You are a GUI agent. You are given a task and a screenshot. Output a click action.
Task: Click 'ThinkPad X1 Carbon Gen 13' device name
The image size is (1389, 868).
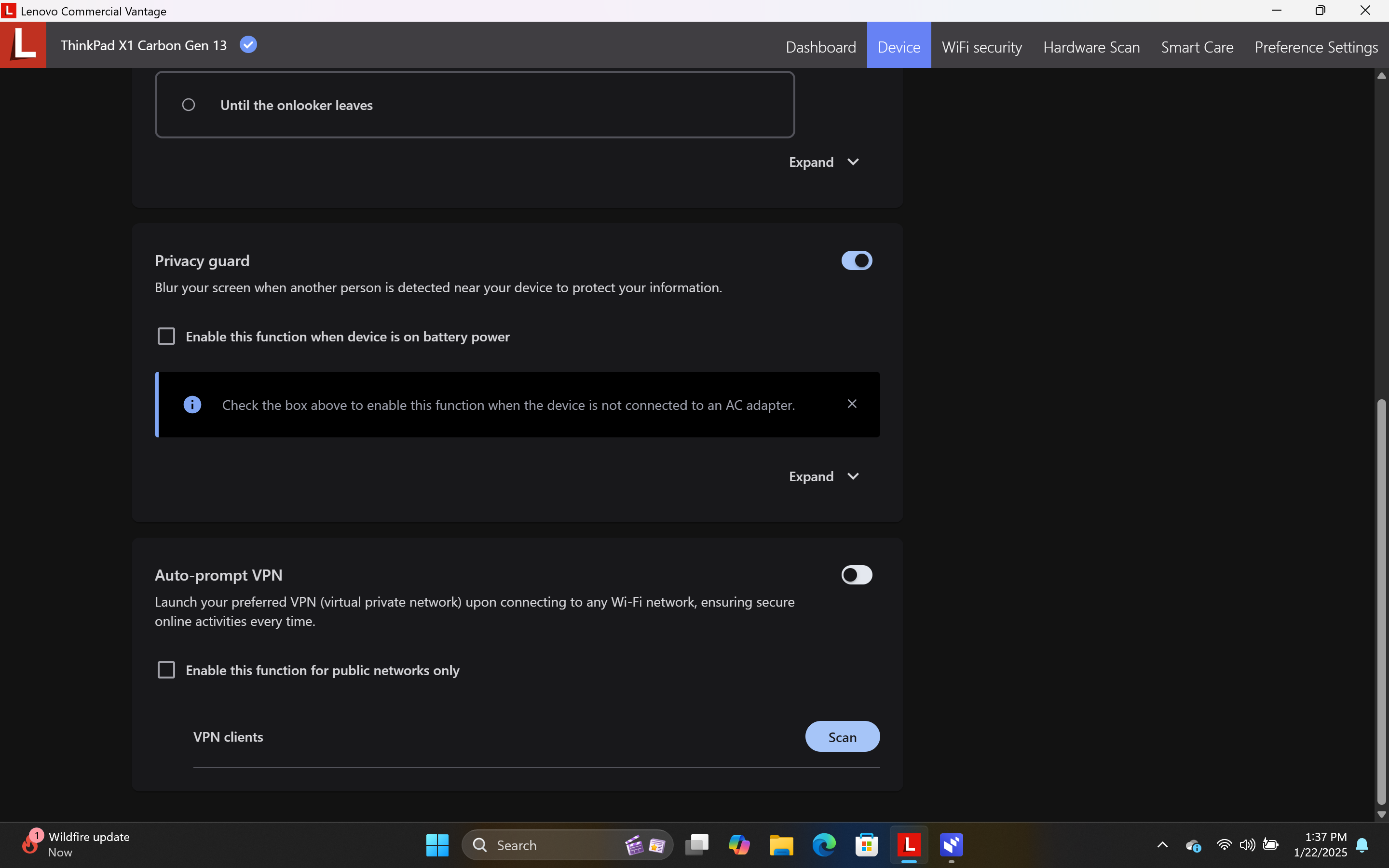click(144, 45)
